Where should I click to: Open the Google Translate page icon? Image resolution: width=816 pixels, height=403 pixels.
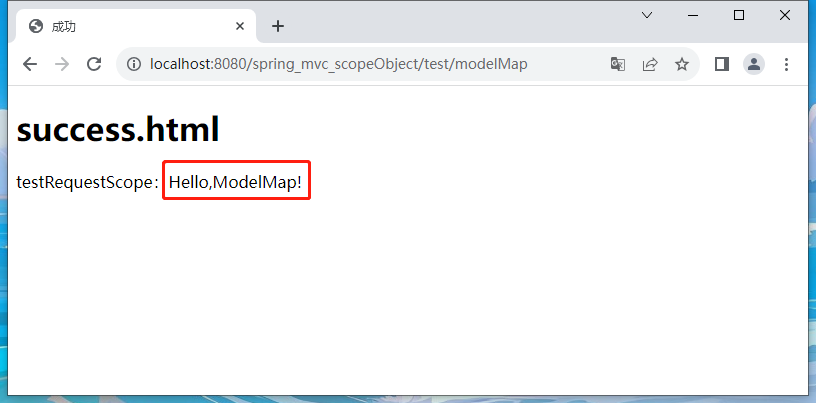coord(618,64)
